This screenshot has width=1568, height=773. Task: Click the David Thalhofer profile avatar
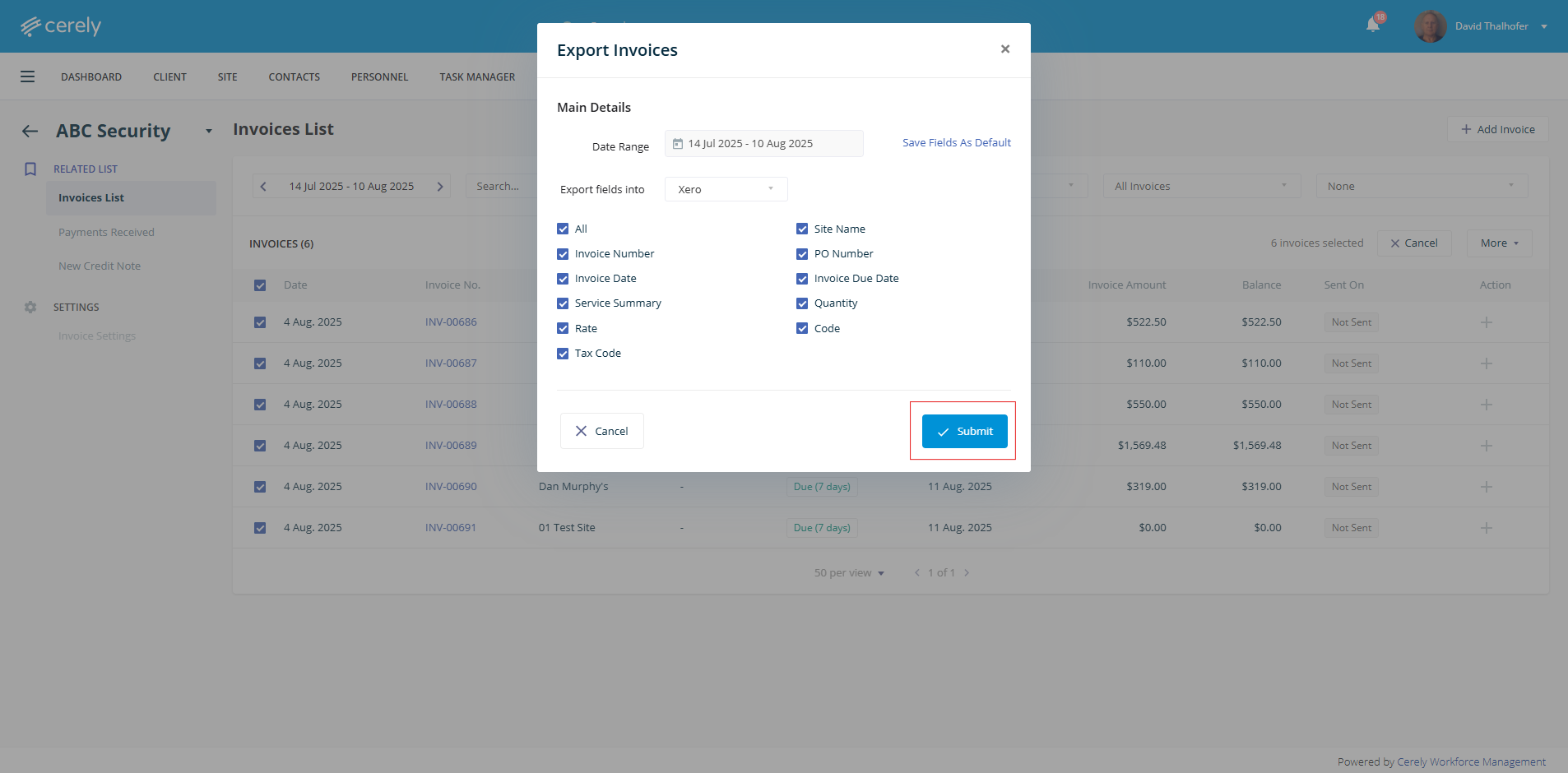1431,26
